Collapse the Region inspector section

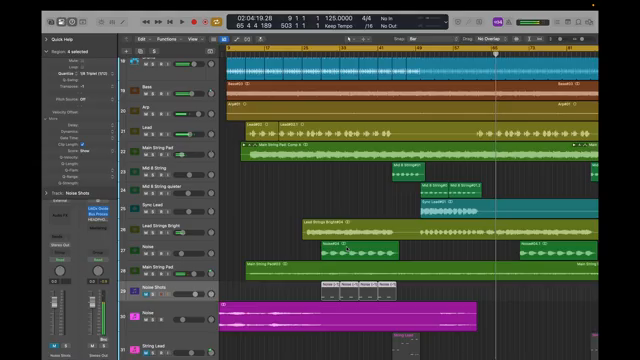point(46,51)
